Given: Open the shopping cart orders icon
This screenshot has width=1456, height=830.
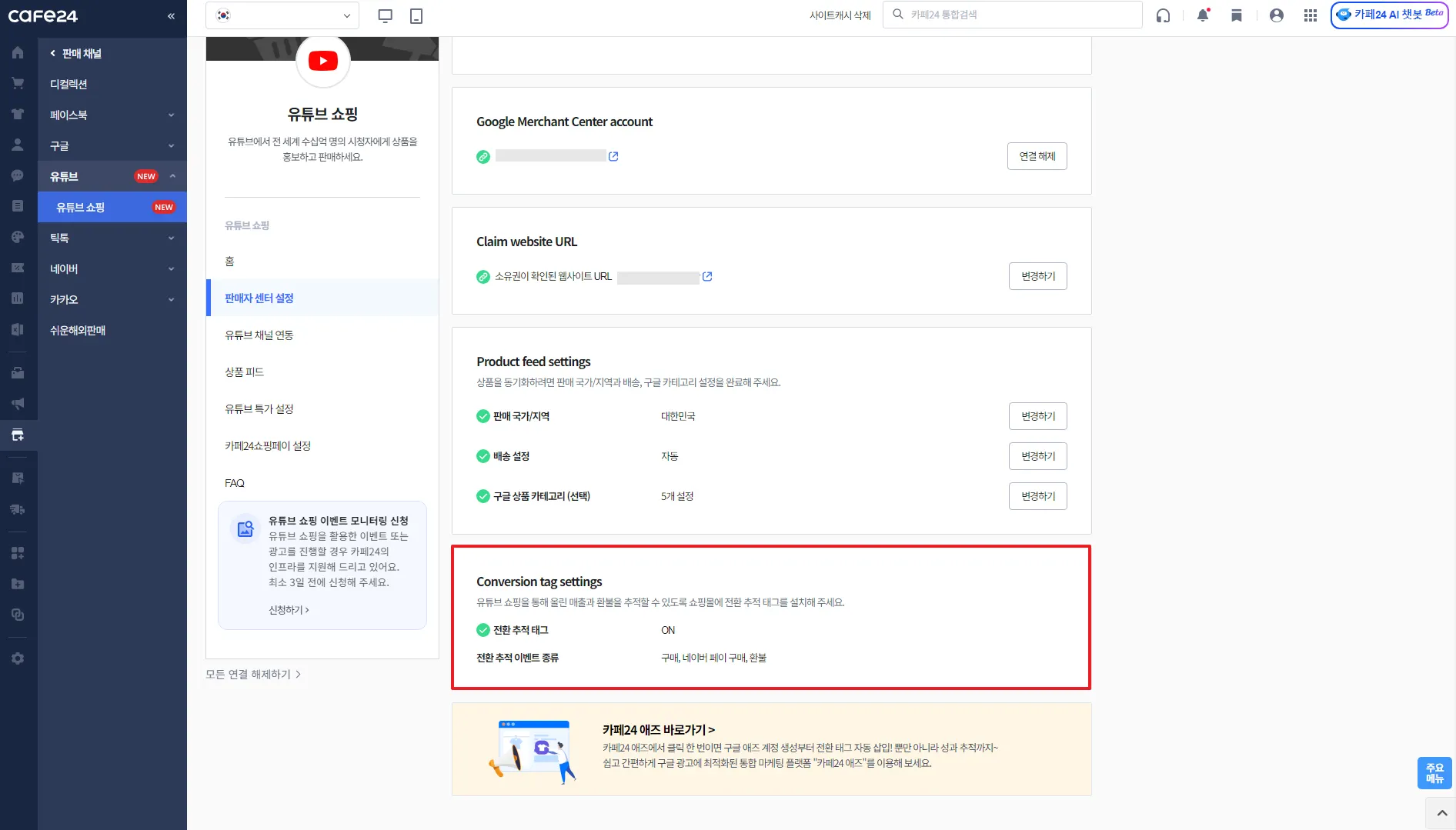Looking at the screenshot, I should [x=18, y=83].
